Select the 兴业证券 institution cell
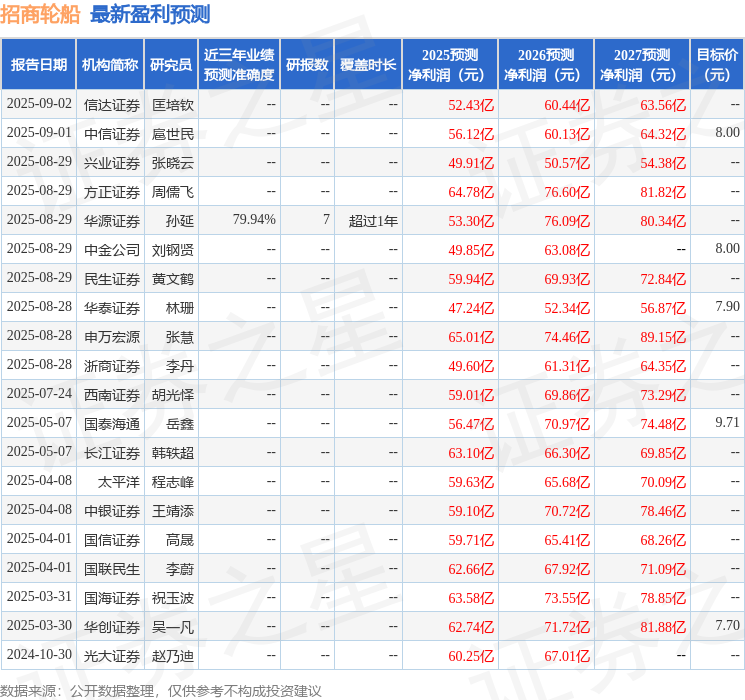The image size is (745, 700). 112,163
